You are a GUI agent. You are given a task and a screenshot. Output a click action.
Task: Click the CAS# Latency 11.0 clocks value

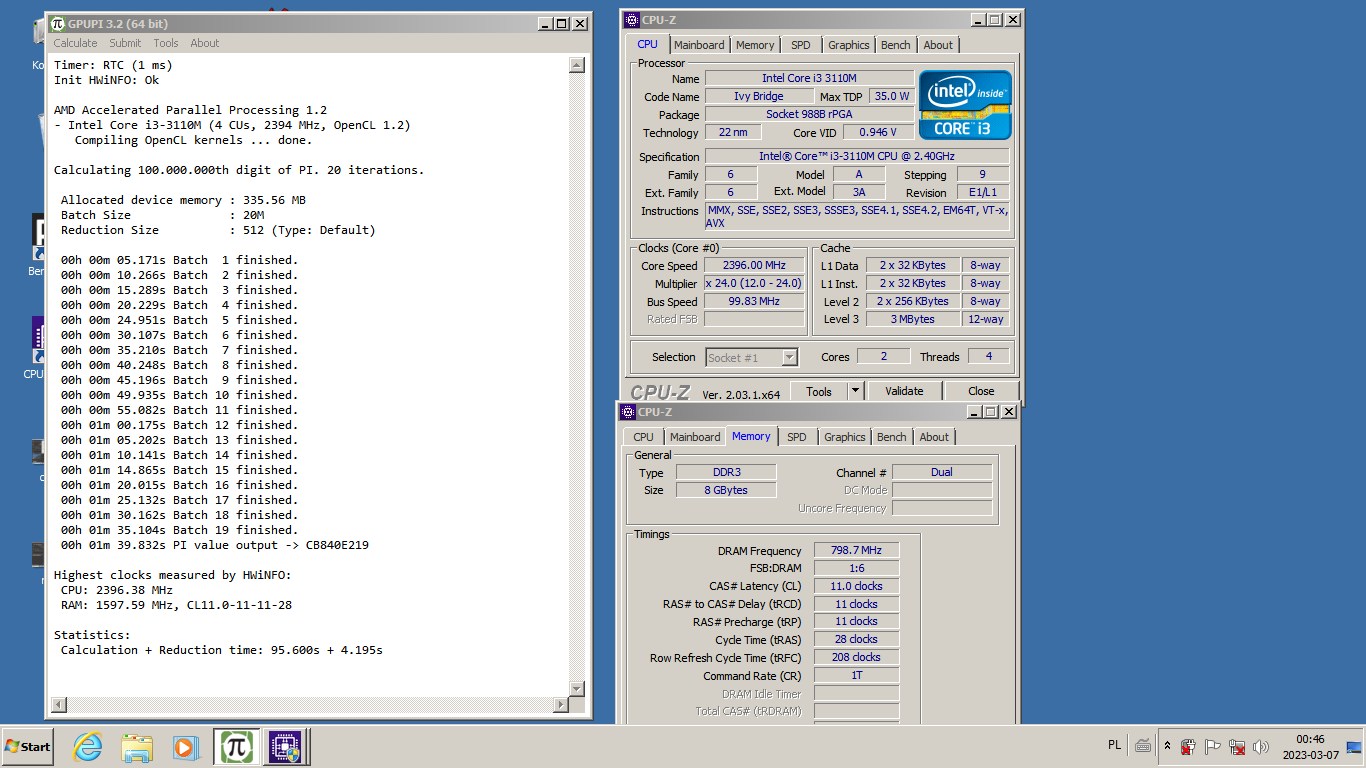[x=856, y=586]
